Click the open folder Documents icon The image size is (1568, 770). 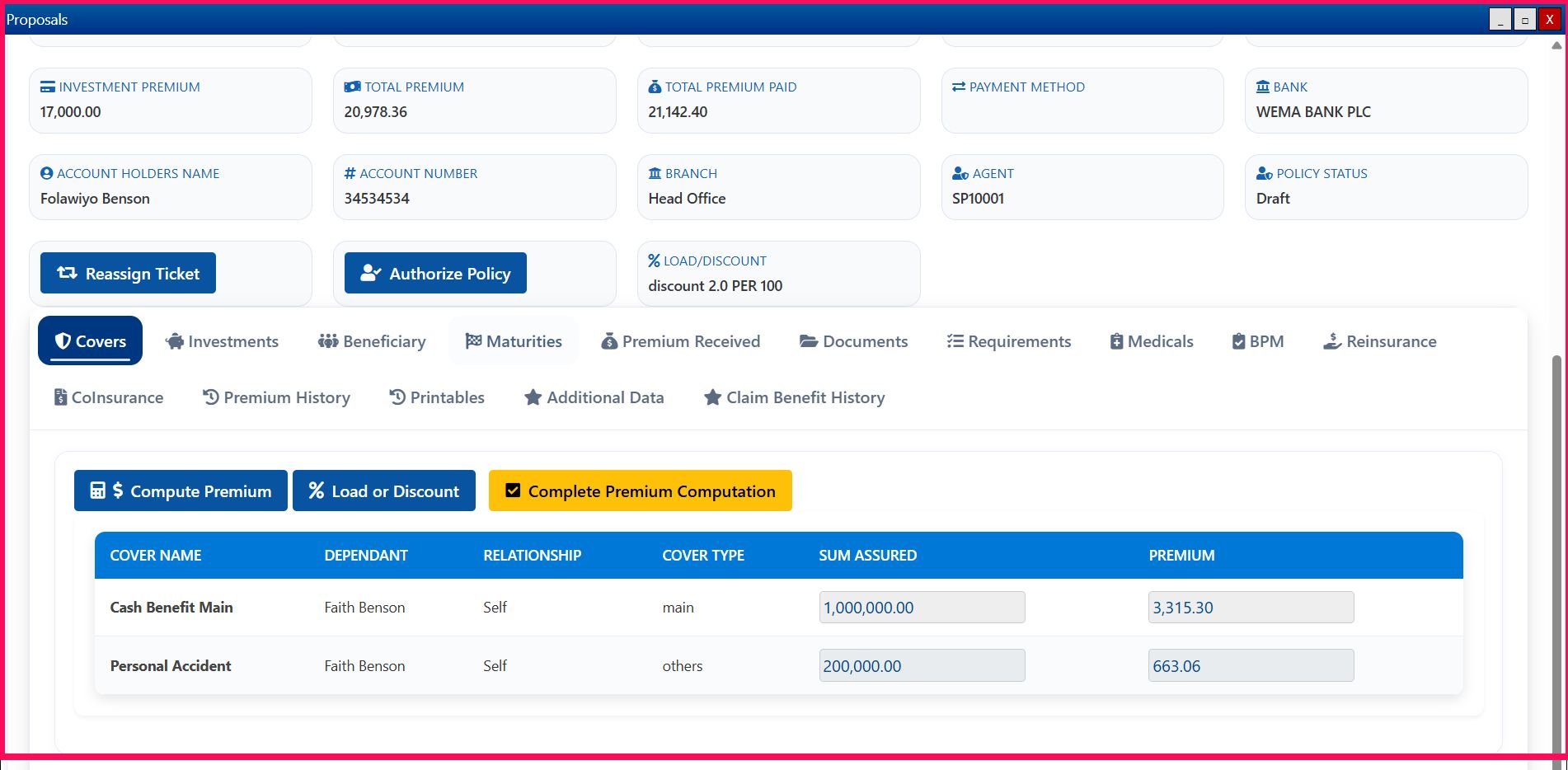coord(809,341)
